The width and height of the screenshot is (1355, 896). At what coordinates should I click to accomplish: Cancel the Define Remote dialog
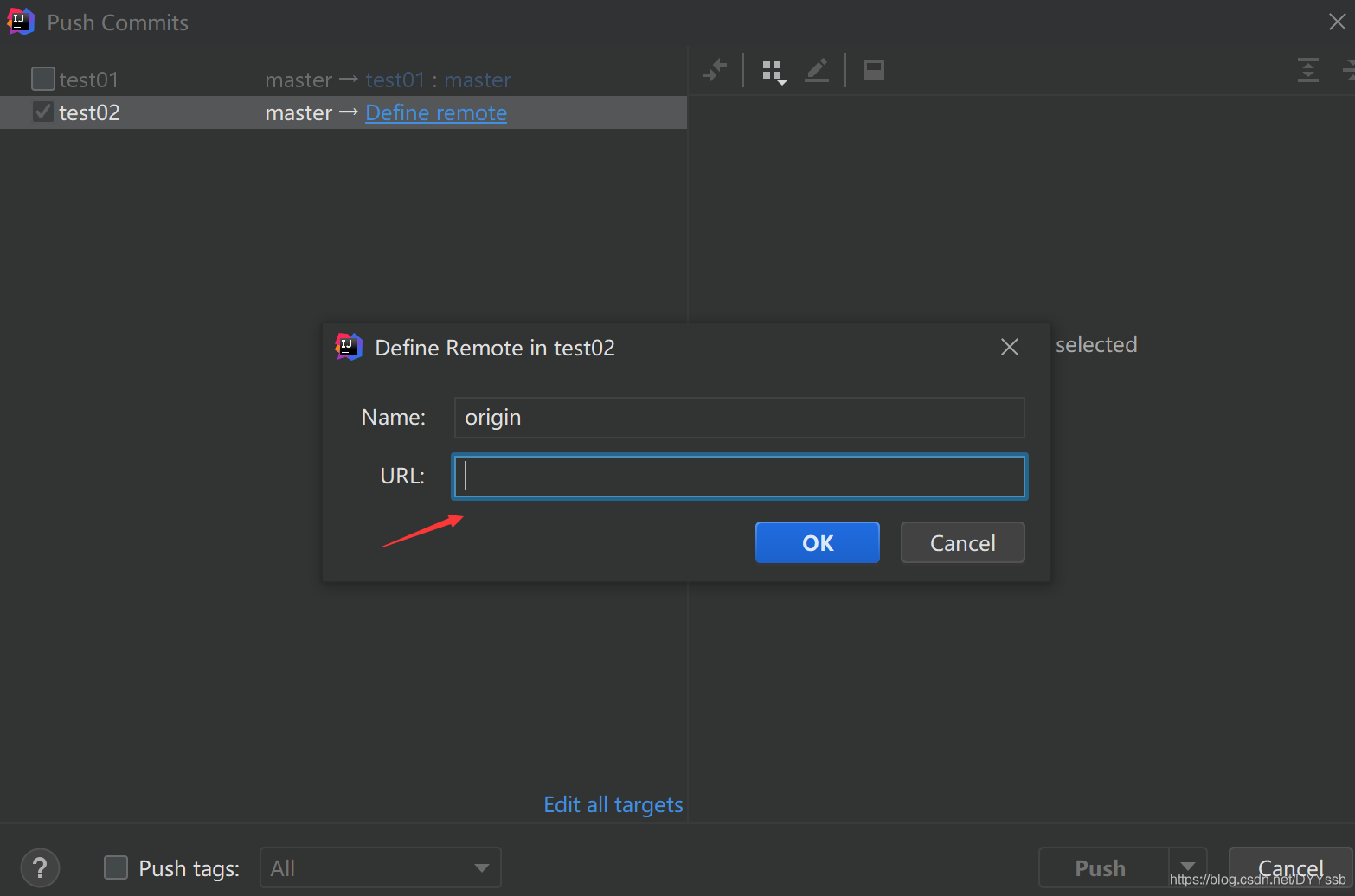coord(962,542)
